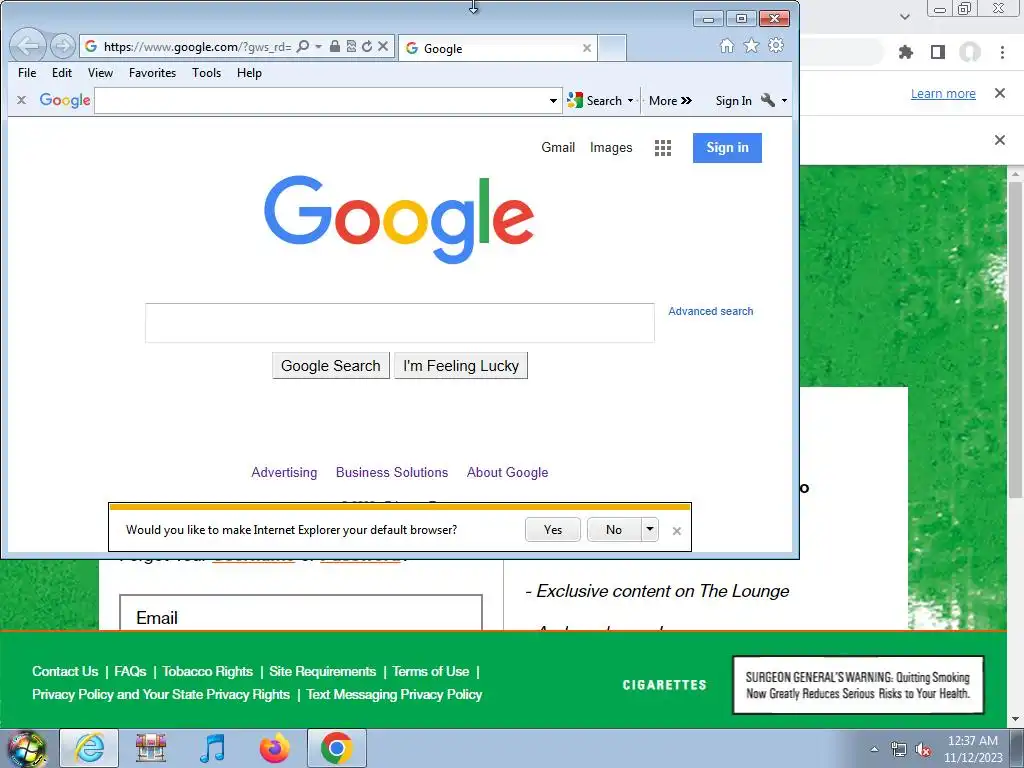Toggle IE compatibility view icon

click(x=351, y=46)
